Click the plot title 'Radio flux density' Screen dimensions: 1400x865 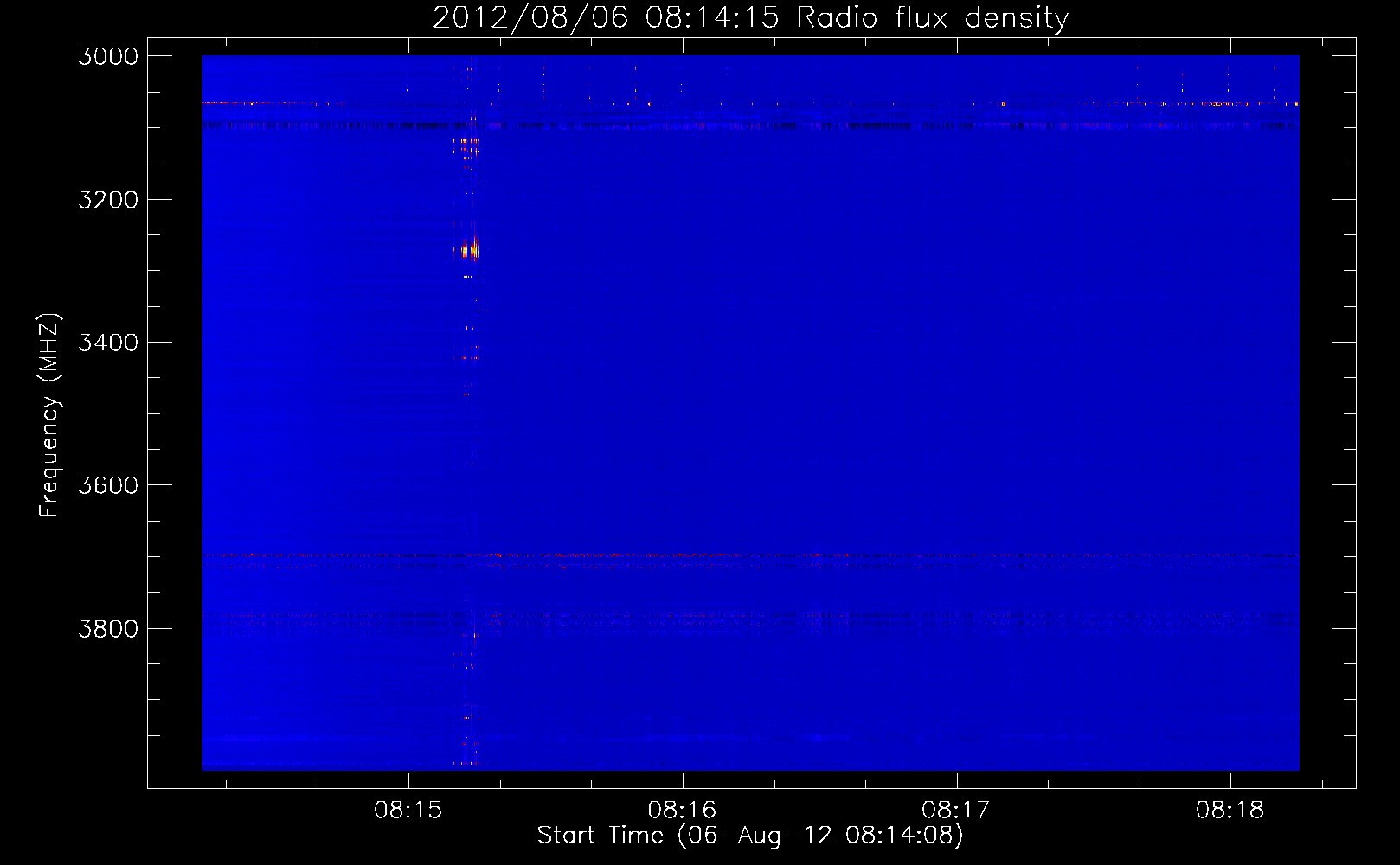(933, 18)
